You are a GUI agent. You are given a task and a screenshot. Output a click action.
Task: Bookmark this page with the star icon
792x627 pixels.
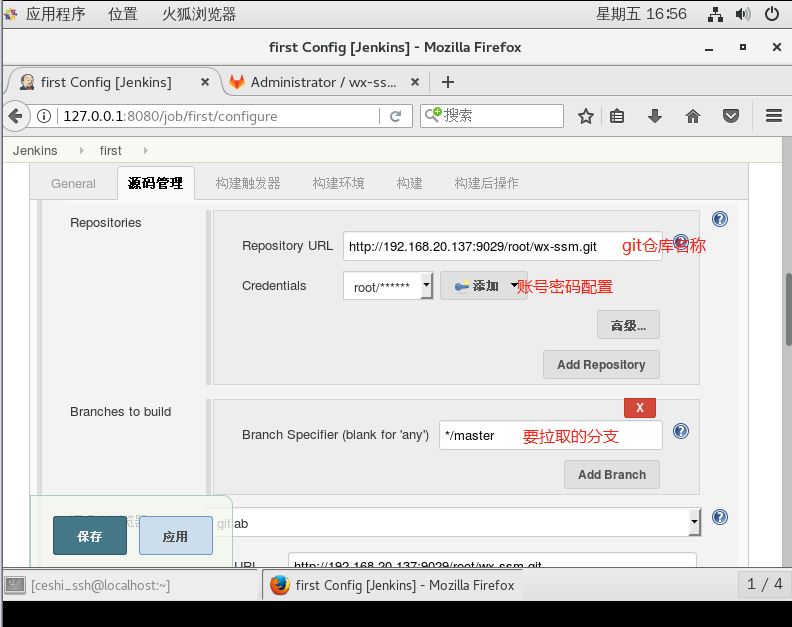(x=585, y=116)
